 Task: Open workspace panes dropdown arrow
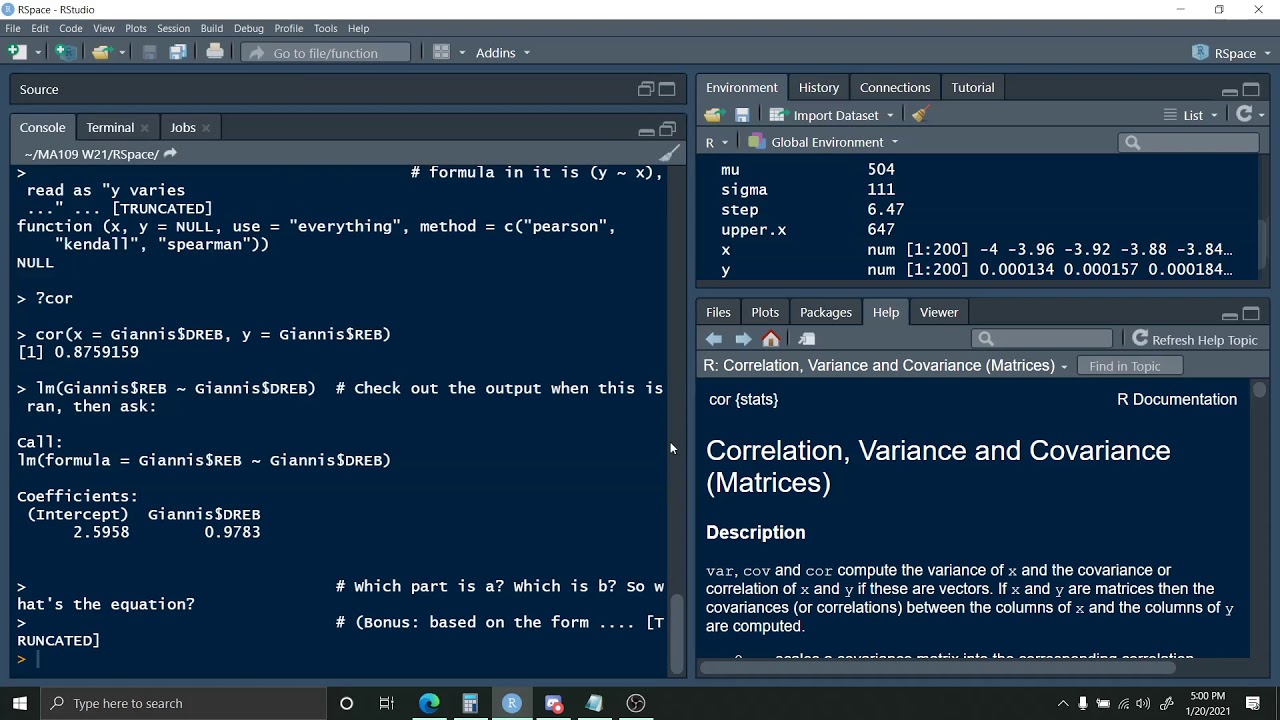pyautogui.click(x=462, y=53)
